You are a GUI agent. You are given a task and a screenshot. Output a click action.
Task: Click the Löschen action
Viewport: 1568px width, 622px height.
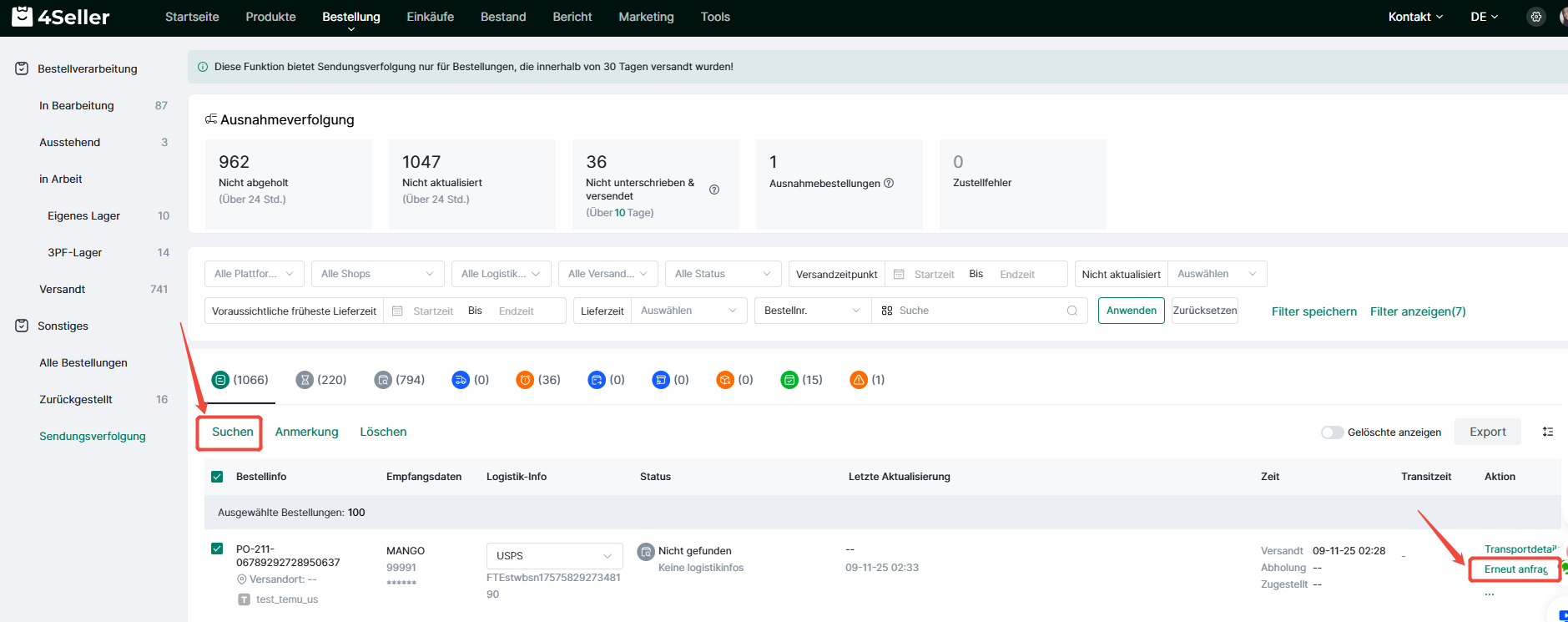pos(383,432)
